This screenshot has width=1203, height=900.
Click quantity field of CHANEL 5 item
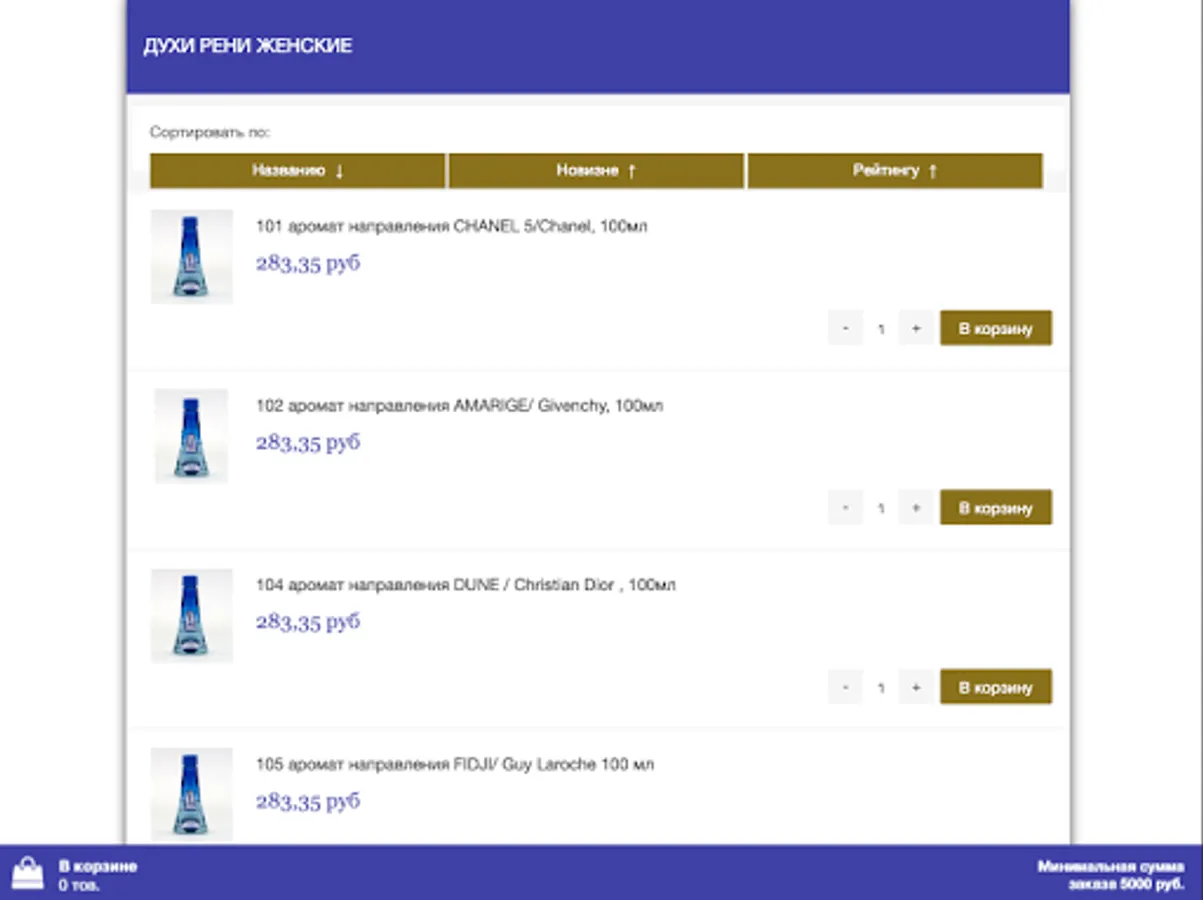pyautogui.click(x=881, y=328)
